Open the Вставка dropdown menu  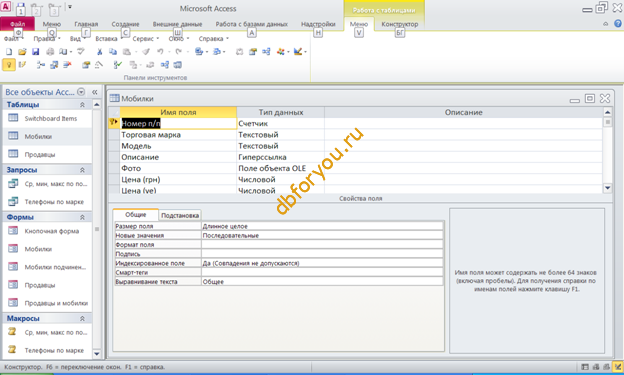coord(109,39)
